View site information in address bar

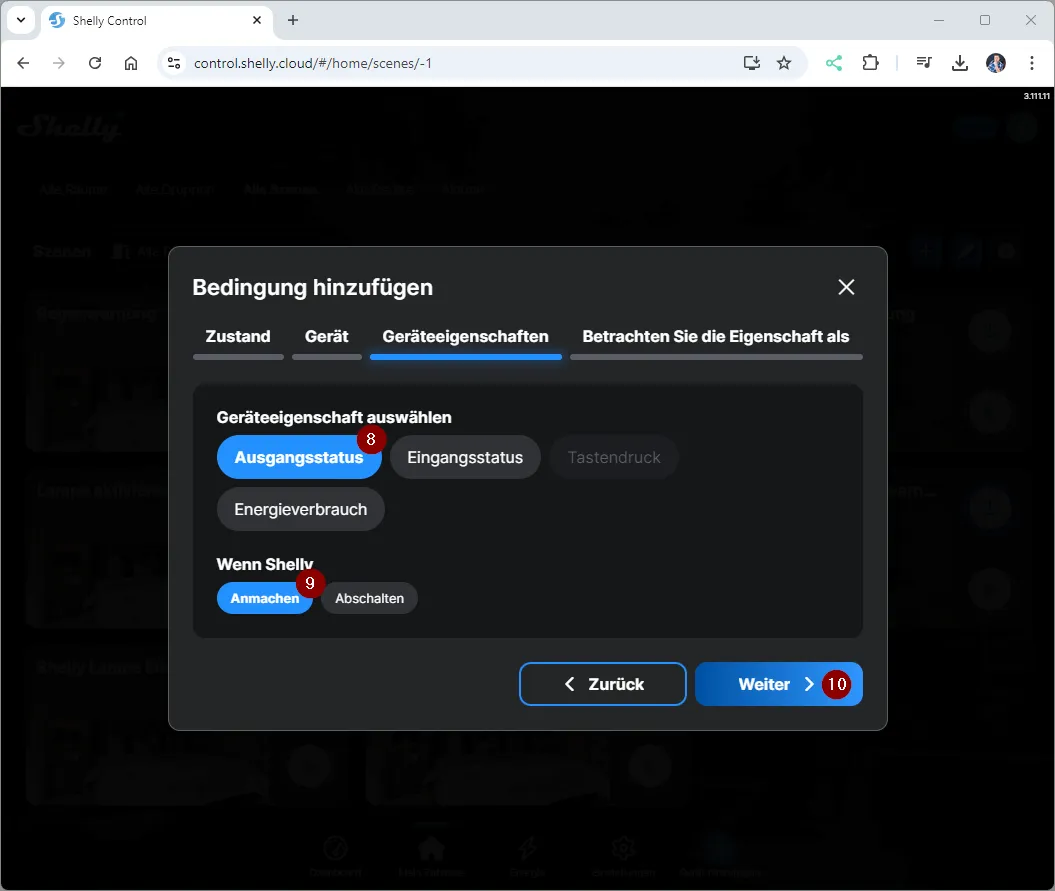[x=174, y=63]
